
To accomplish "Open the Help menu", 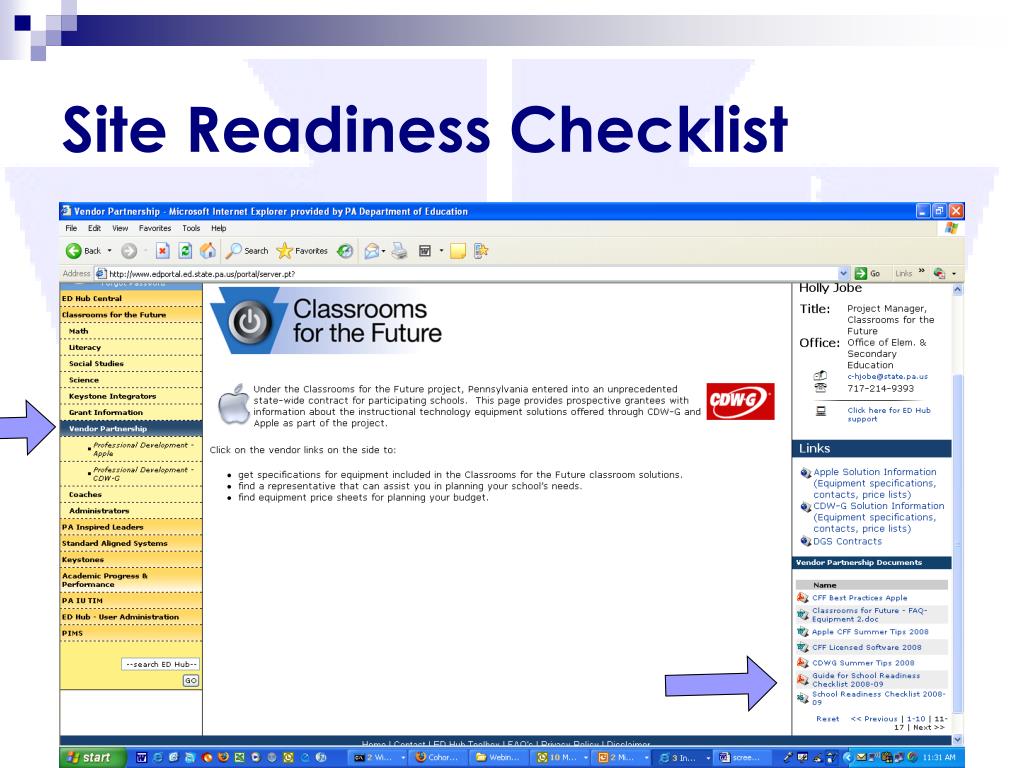I will coord(219,228).
